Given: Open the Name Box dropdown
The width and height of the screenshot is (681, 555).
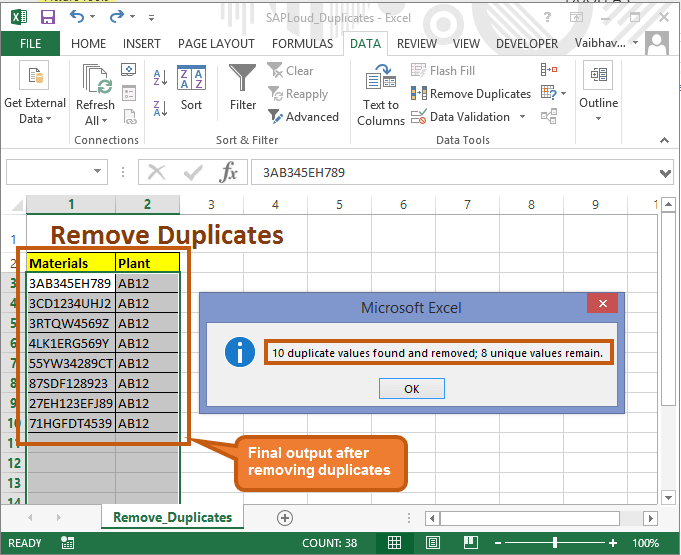Looking at the screenshot, I should (x=98, y=172).
